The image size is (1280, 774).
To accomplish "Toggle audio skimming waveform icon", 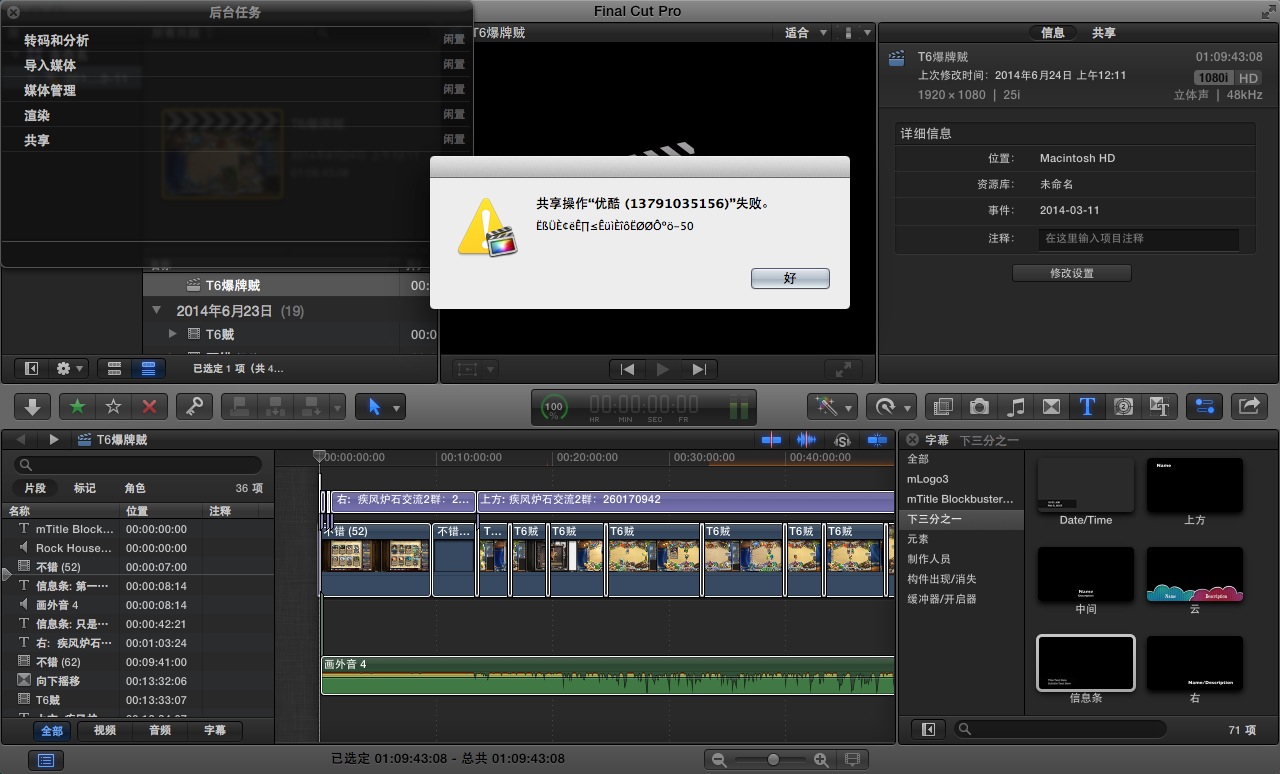I will 806,440.
